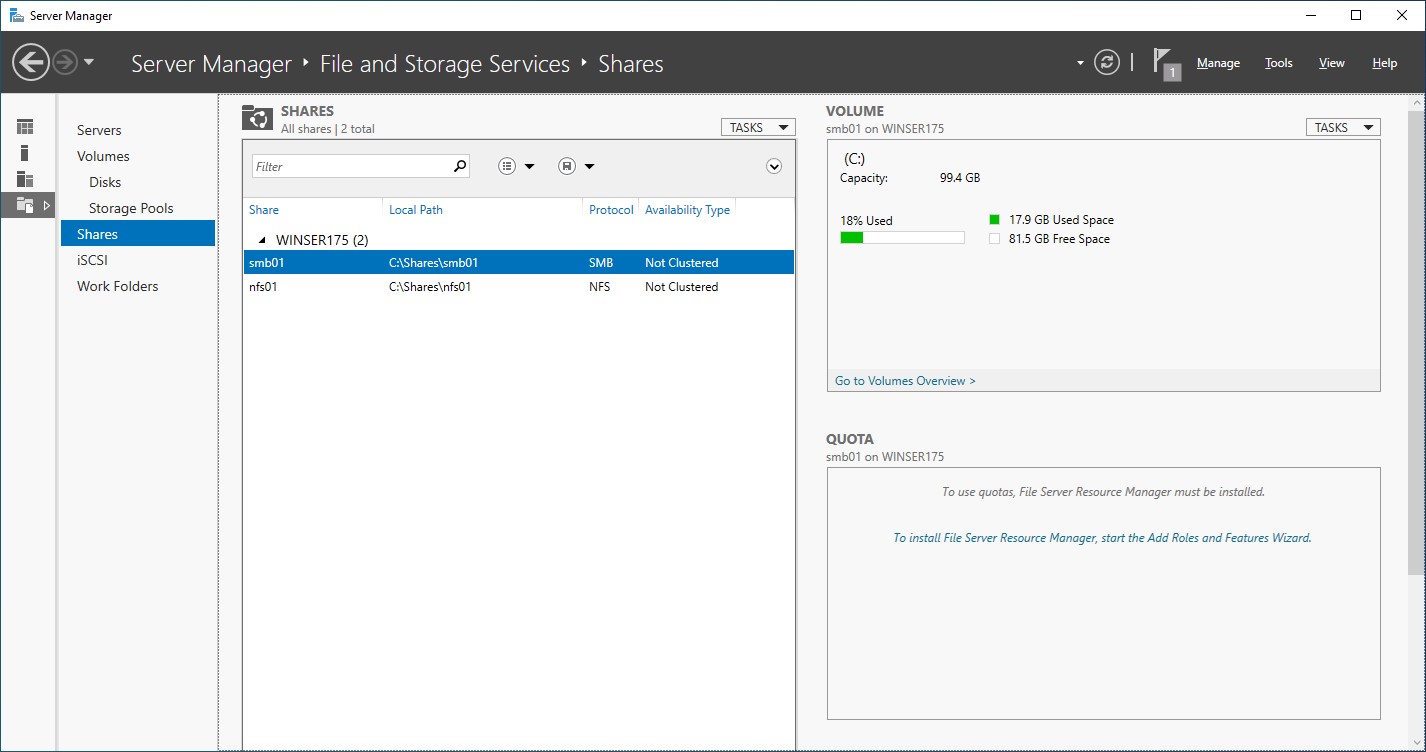Click File and Storage Services breadcrumb
The width and height of the screenshot is (1426, 752).
445,64
